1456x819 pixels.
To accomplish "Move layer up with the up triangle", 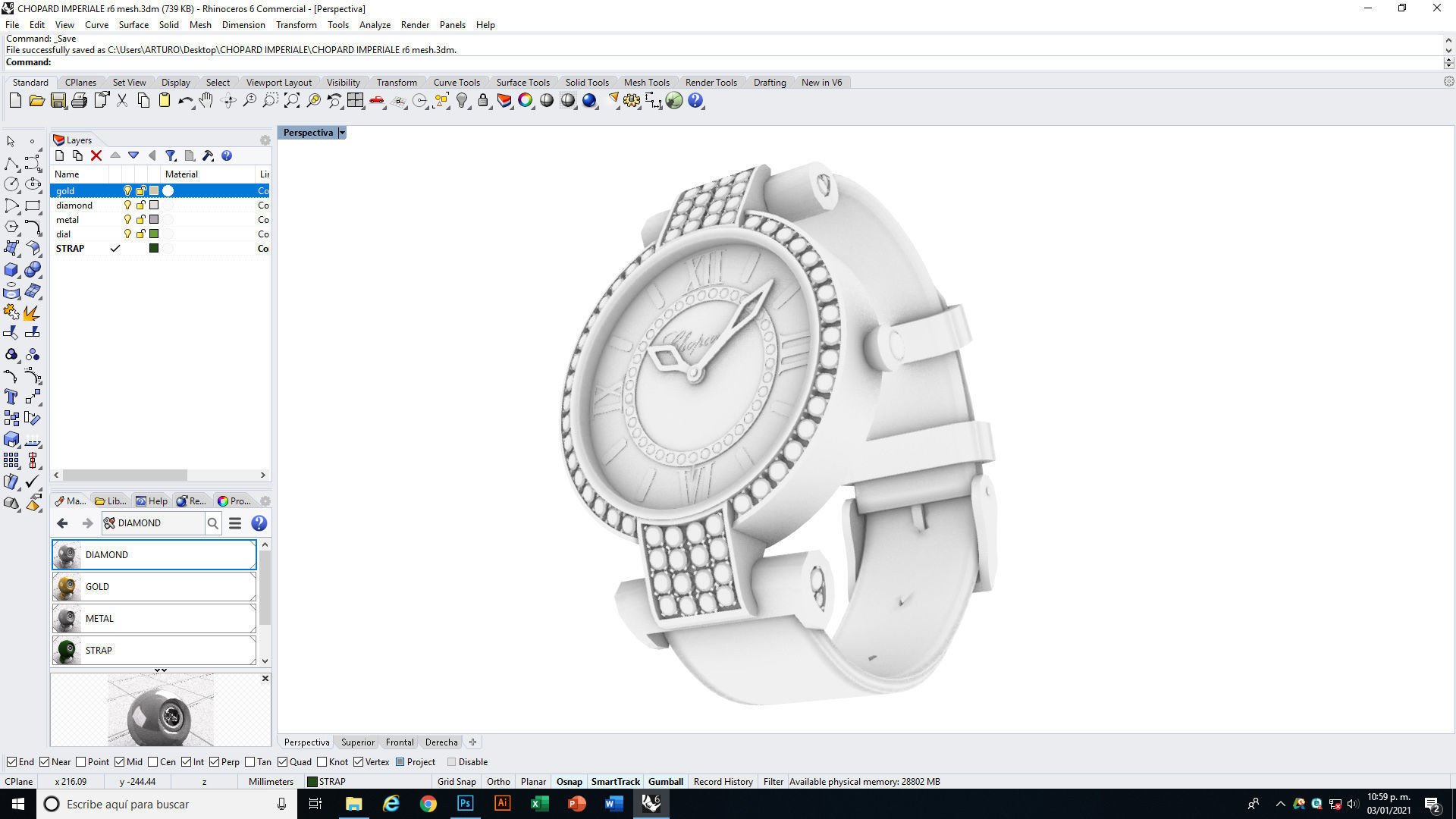I will (115, 155).
